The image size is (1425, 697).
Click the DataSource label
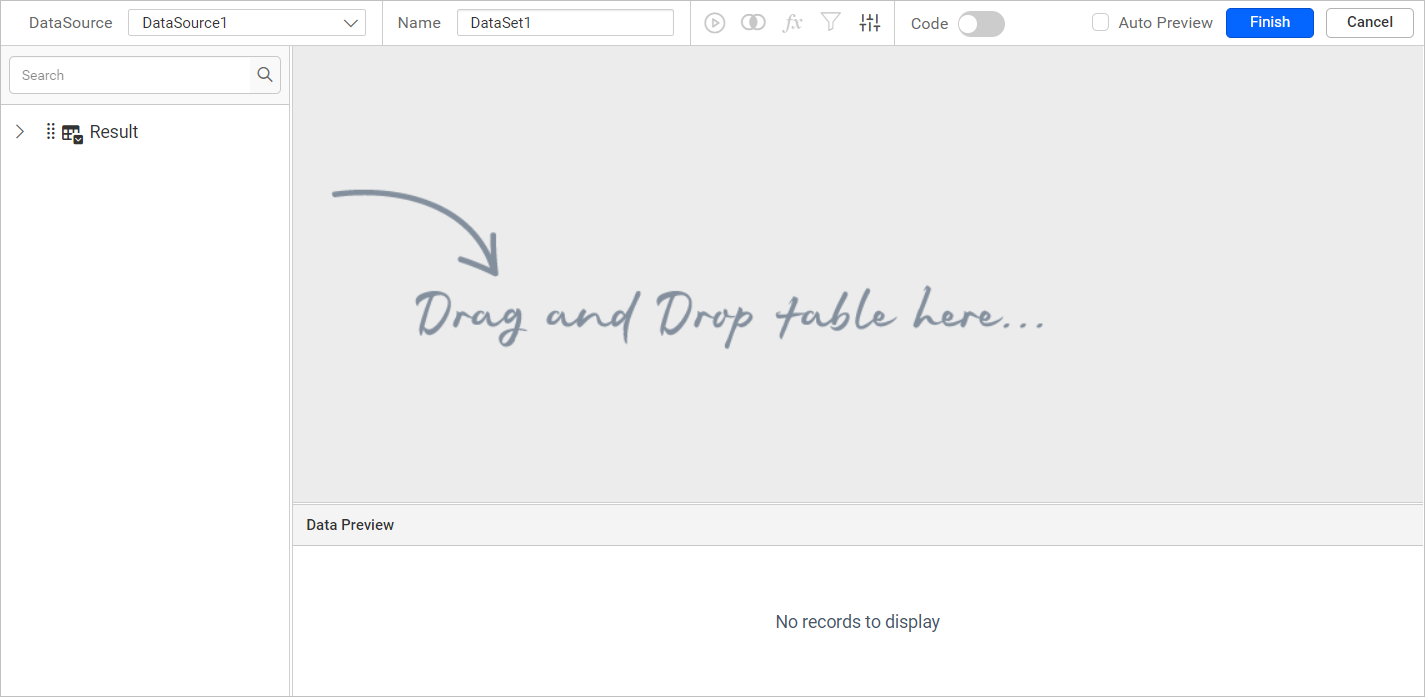pos(71,23)
